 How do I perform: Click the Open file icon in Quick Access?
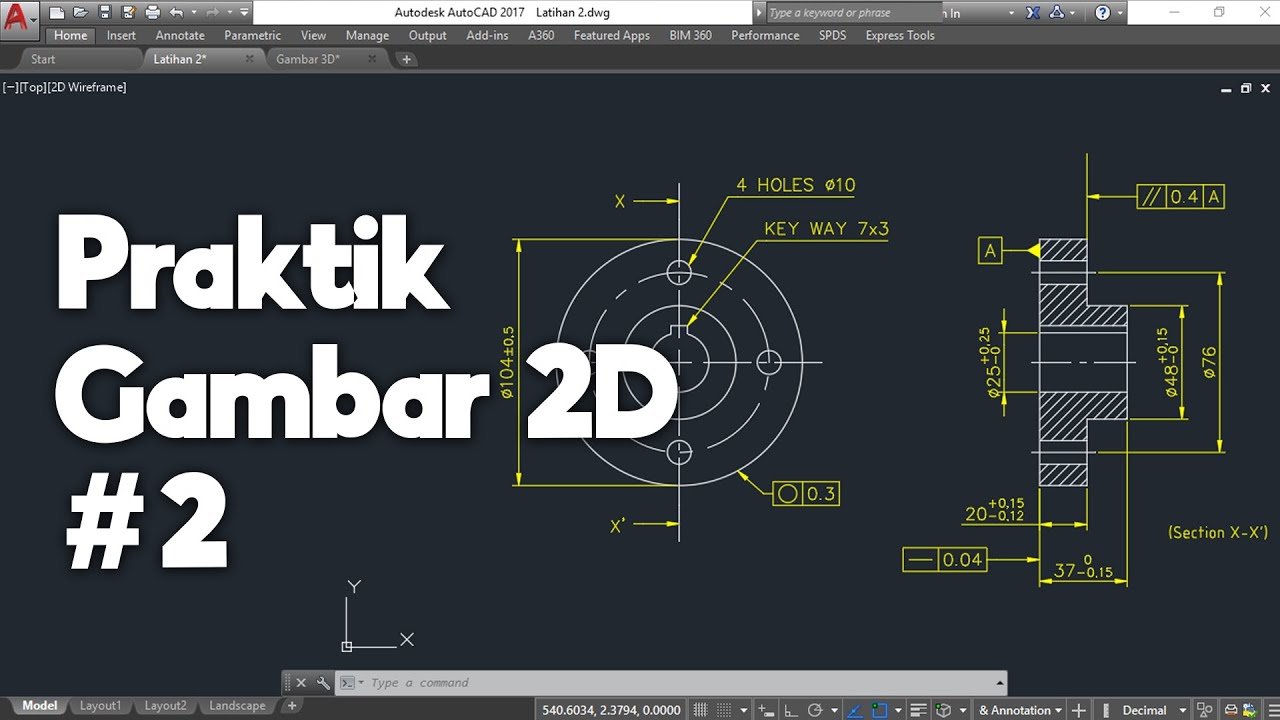[x=80, y=13]
